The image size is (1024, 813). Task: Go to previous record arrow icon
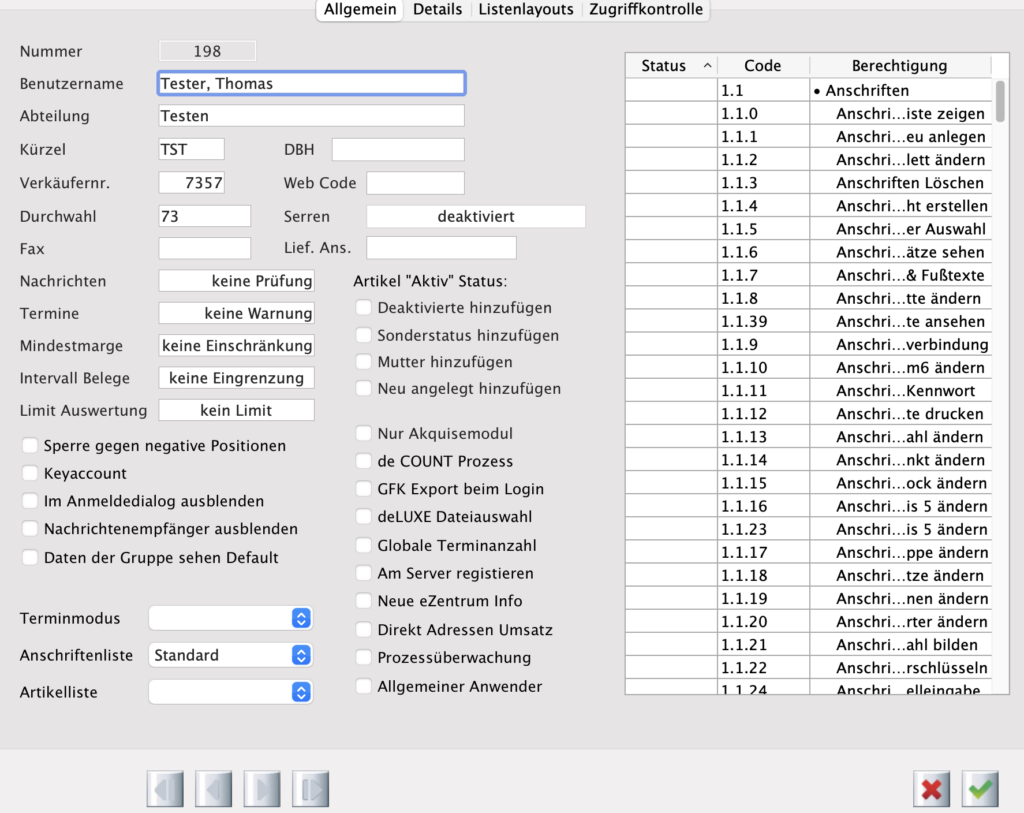(x=214, y=789)
